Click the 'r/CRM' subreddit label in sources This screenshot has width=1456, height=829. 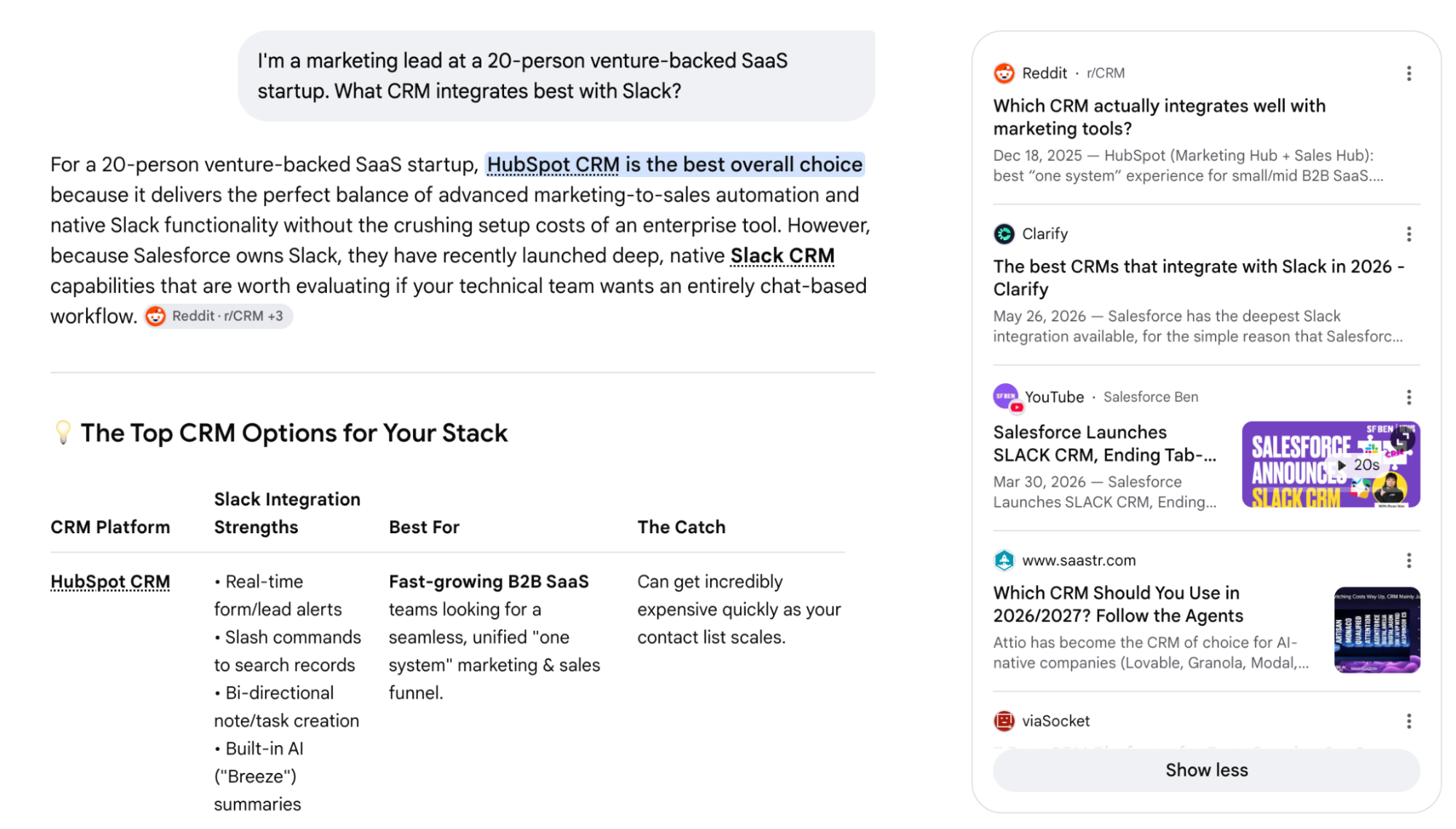pos(1105,74)
